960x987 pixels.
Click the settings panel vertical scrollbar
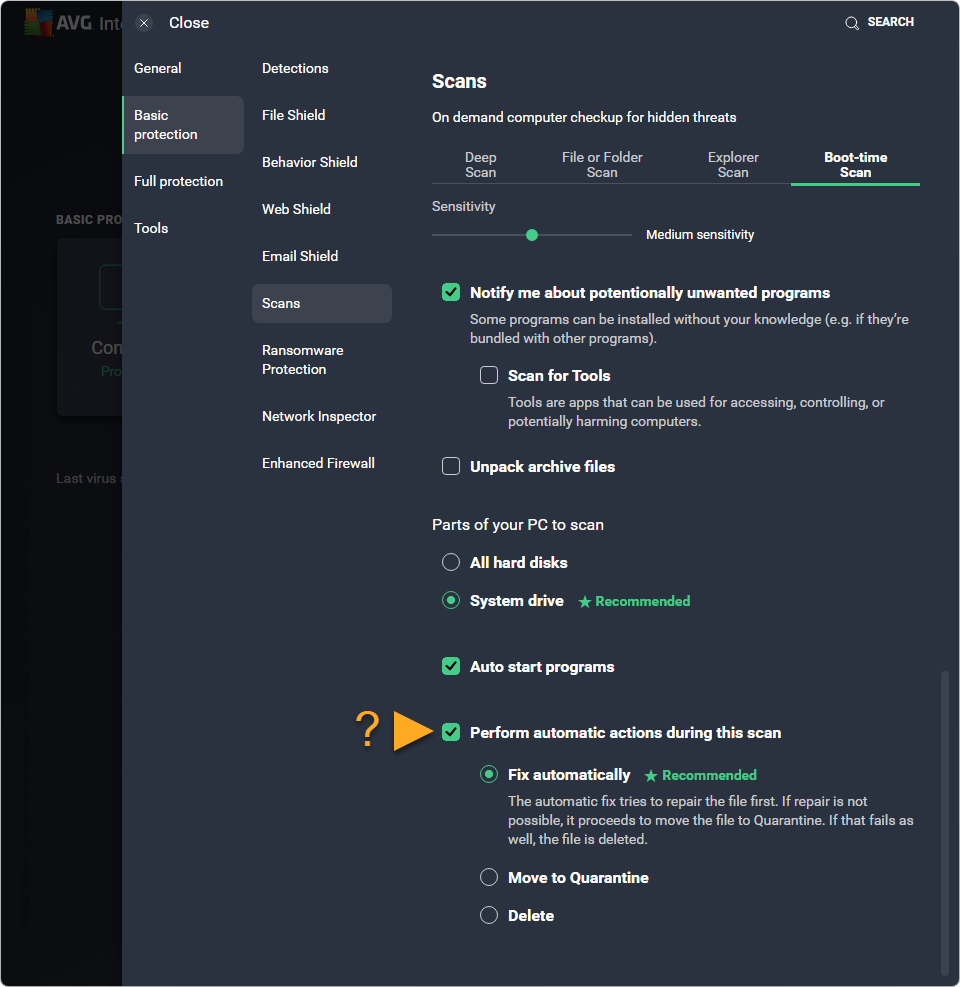944,821
